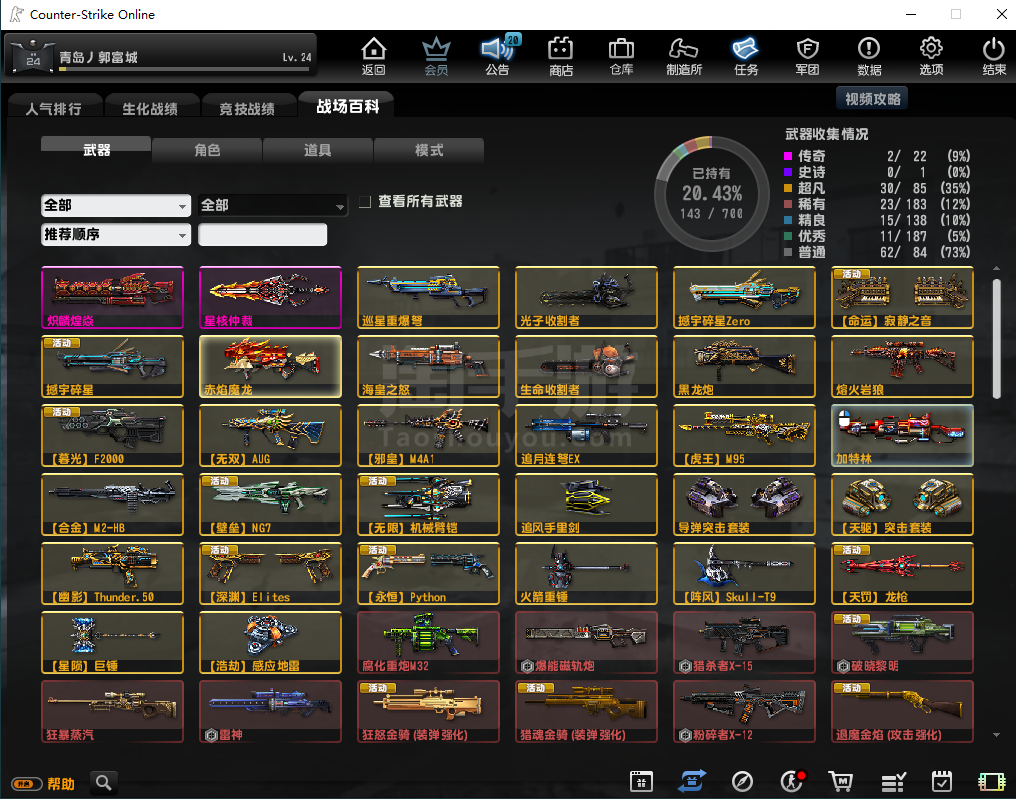
Task: Click the weapon search input field
Action: click(x=262, y=235)
